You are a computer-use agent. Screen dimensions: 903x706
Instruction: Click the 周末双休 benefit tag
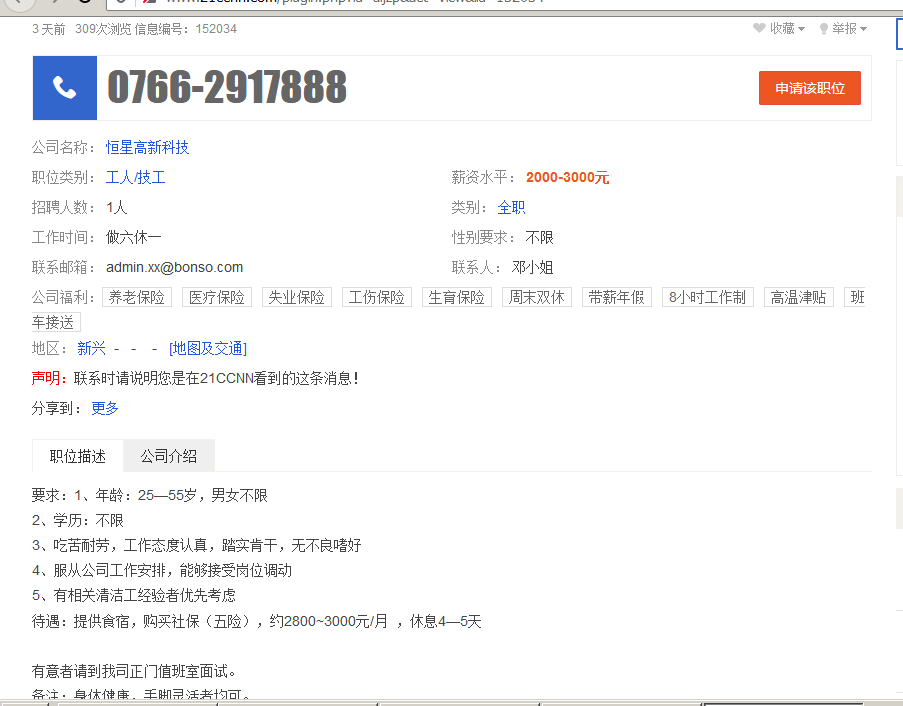536,297
